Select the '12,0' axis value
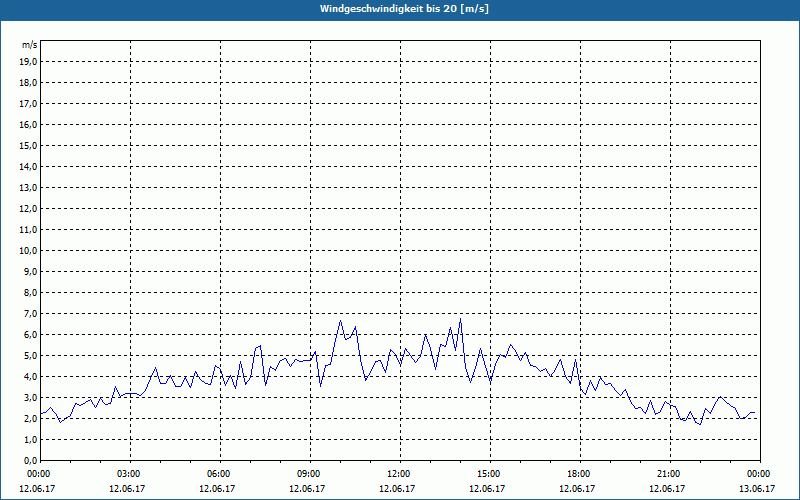This screenshot has width=800, height=500. (x=28, y=209)
